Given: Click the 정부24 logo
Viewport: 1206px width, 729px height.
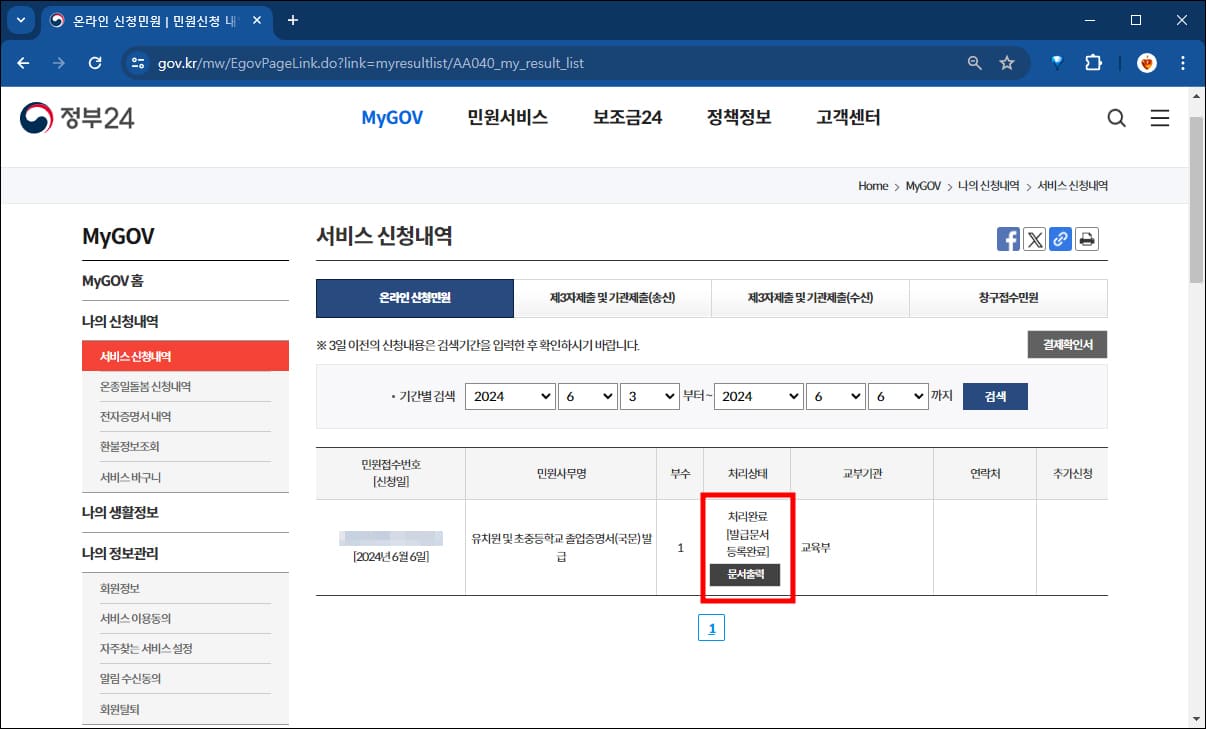Looking at the screenshot, I should point(76,117).
